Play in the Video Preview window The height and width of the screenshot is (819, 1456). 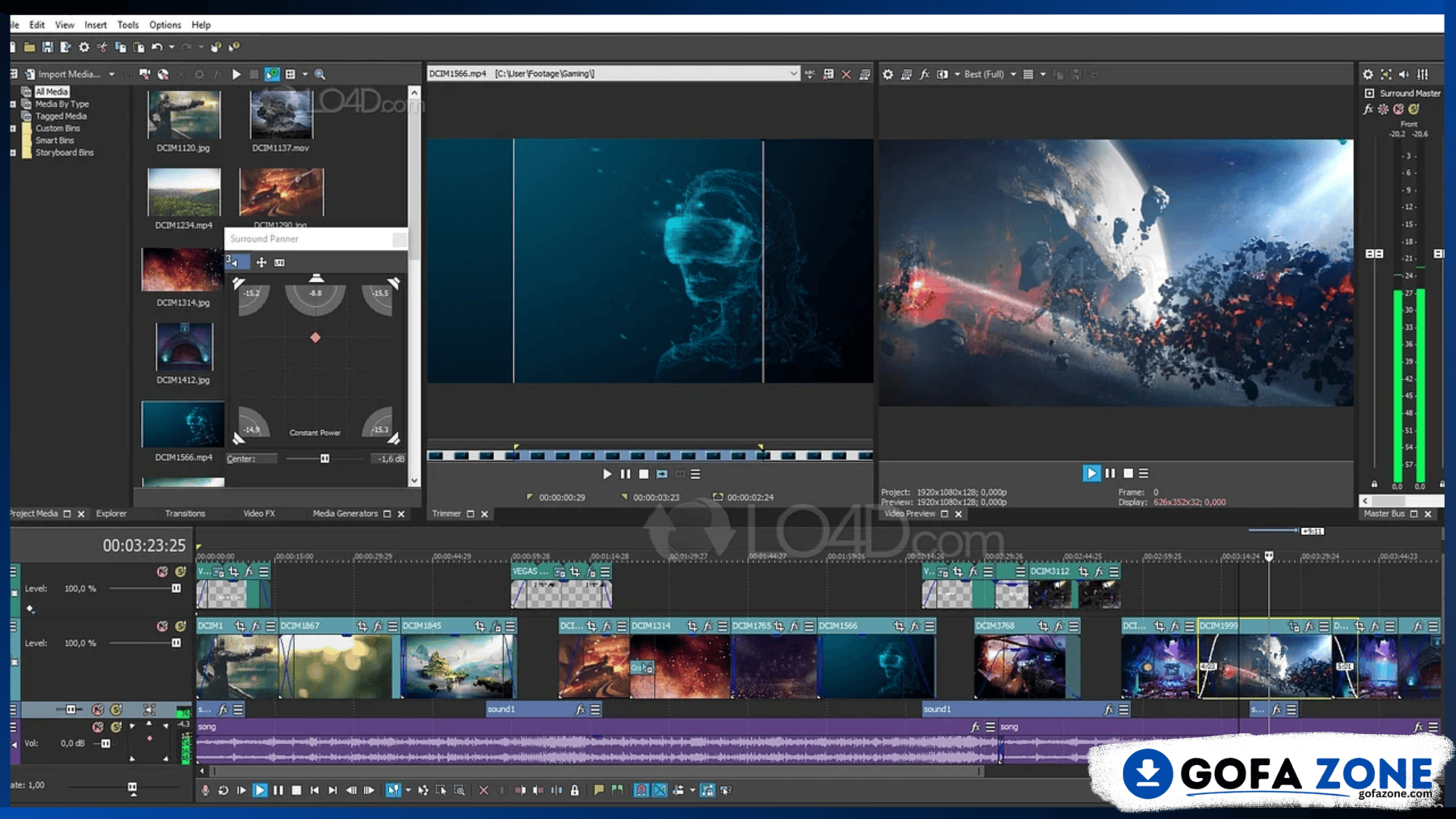[x=1091, y=473]
